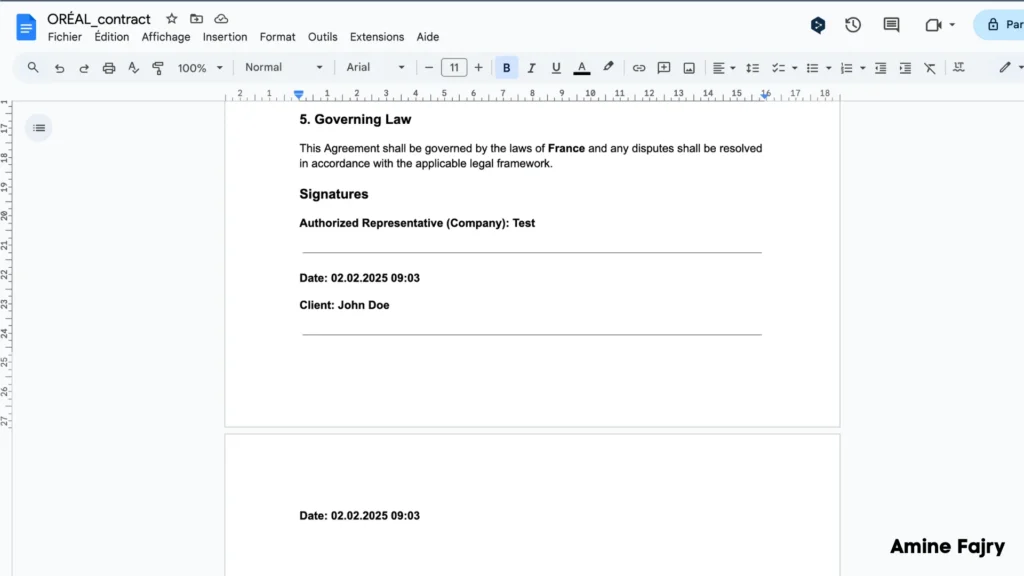Rename the ORÉAL_contract title
Screen dimensions: 1024x576
coord(99,19)
